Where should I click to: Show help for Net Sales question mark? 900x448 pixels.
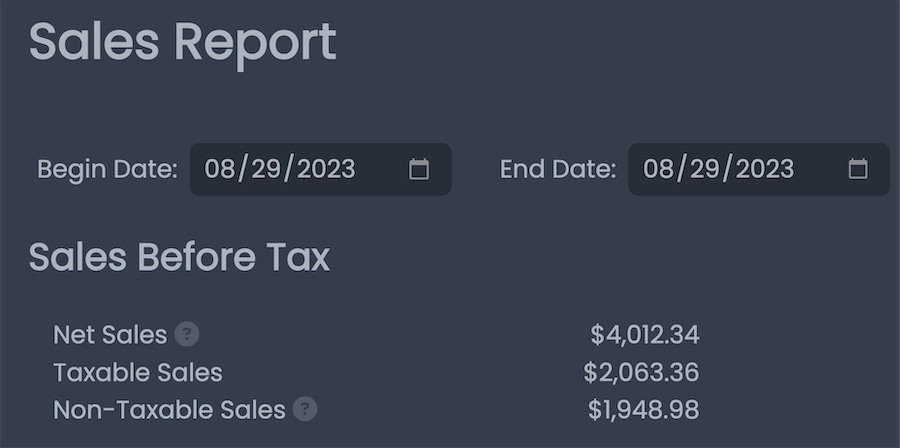coord(187,334)
